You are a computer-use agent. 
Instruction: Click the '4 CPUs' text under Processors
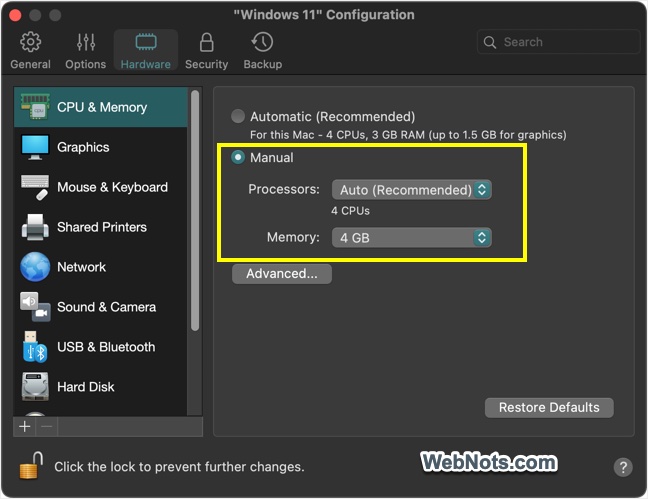pyautogui.click(x=350, y=211)
